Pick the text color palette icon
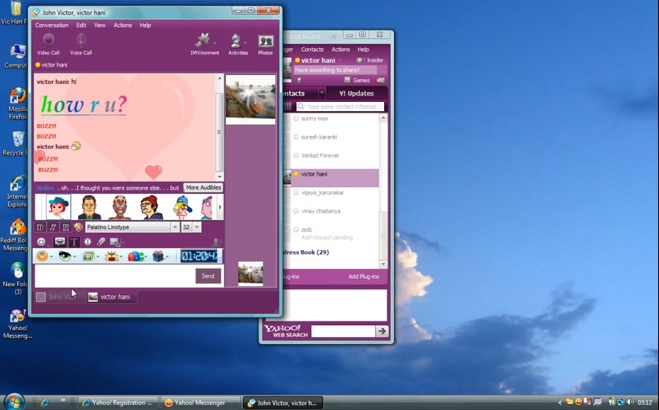This screenshot has width=659, height=410. (78, 228)
